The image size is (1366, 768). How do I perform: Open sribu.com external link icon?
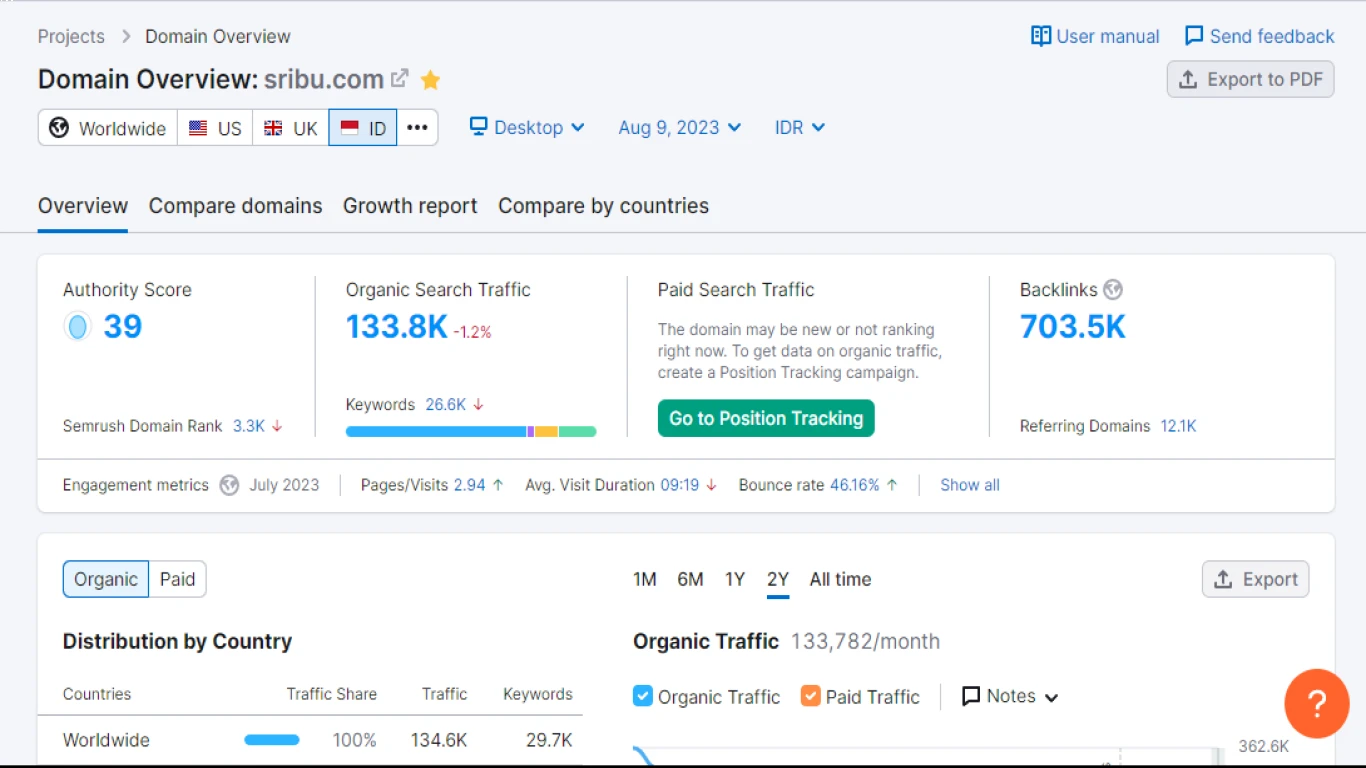click(400, 79)
